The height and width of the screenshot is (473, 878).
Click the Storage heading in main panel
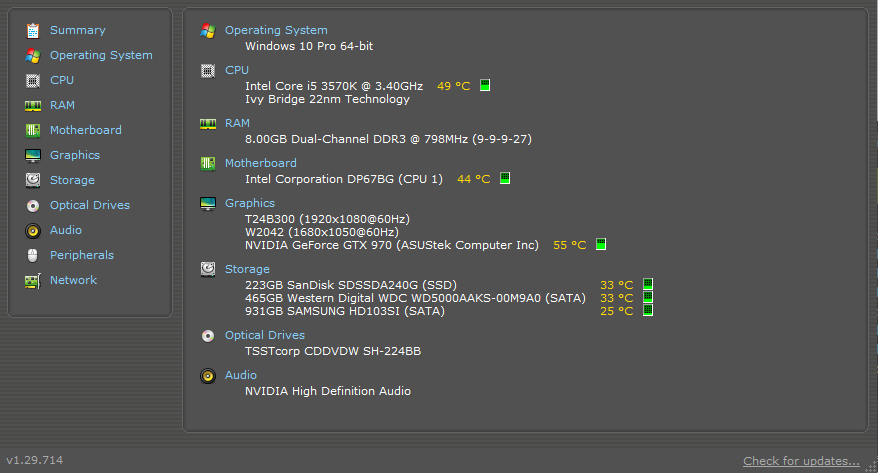[247, 269]
